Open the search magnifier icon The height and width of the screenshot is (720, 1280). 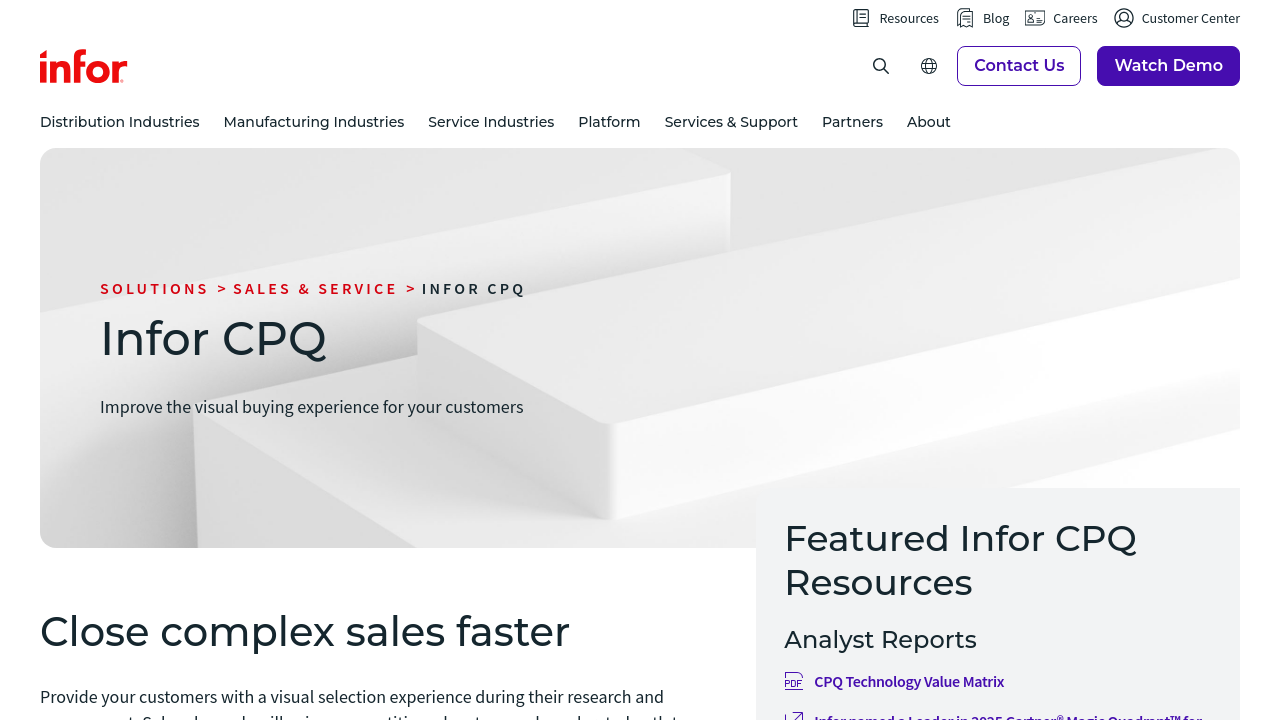(881, 66)
